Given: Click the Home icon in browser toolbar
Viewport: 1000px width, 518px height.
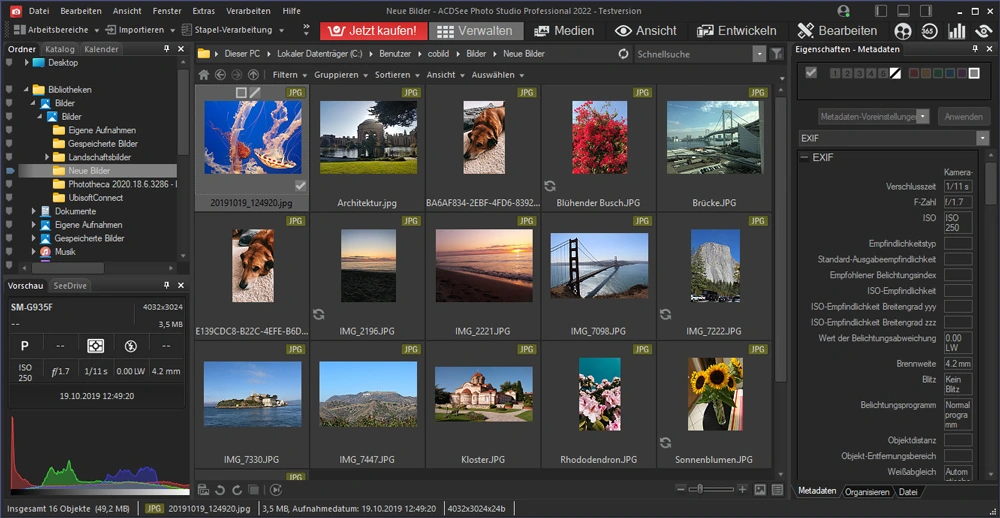Looking at the screenshot, I should click(204, 75).
